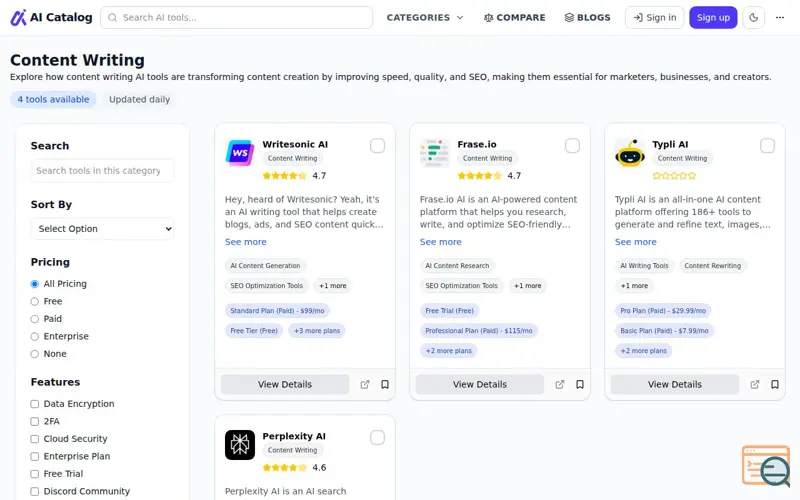800x500 pixels.
Task: Open the BLOGS page
Action: tap(587, 17)
